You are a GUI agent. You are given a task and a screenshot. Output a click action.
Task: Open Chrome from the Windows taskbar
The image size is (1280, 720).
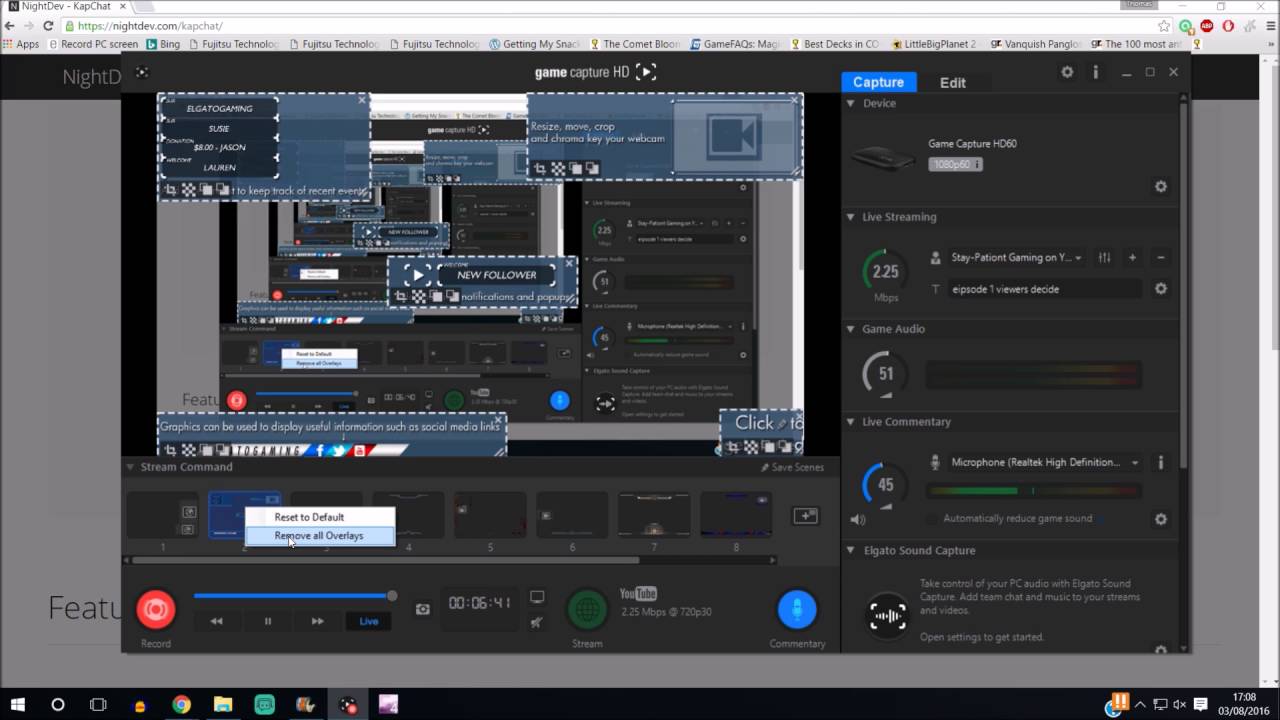tap(181, 704)
